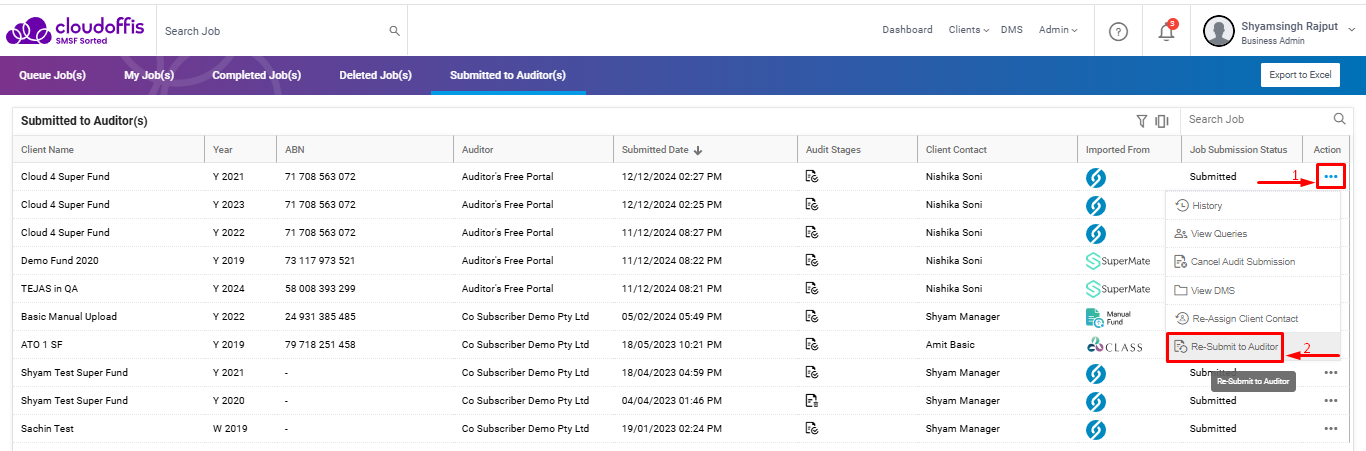Click imported-from icon for Sachin Test
The height and width of the screenshot is (451, 1366).
click(x=1096, y=429)
